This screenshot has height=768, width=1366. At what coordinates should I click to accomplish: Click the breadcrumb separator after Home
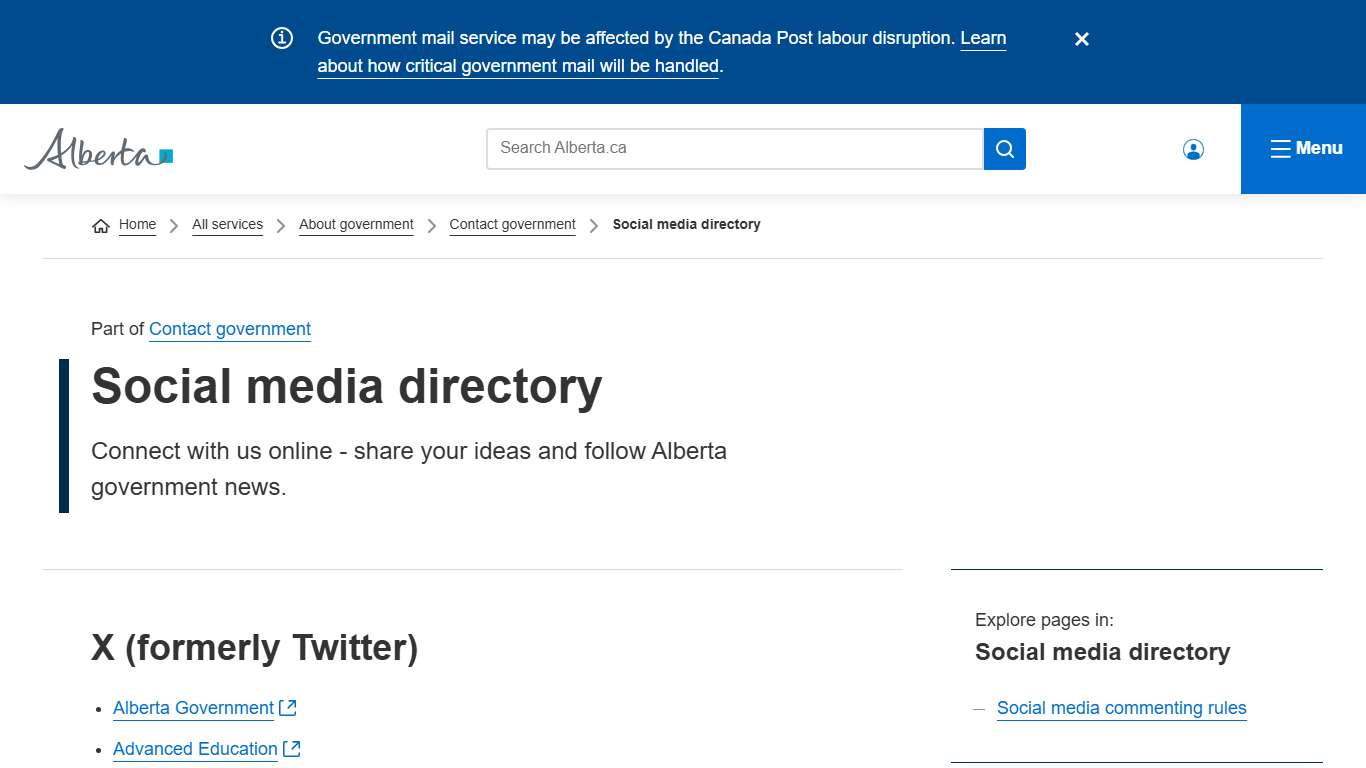[x=173, y=225]
